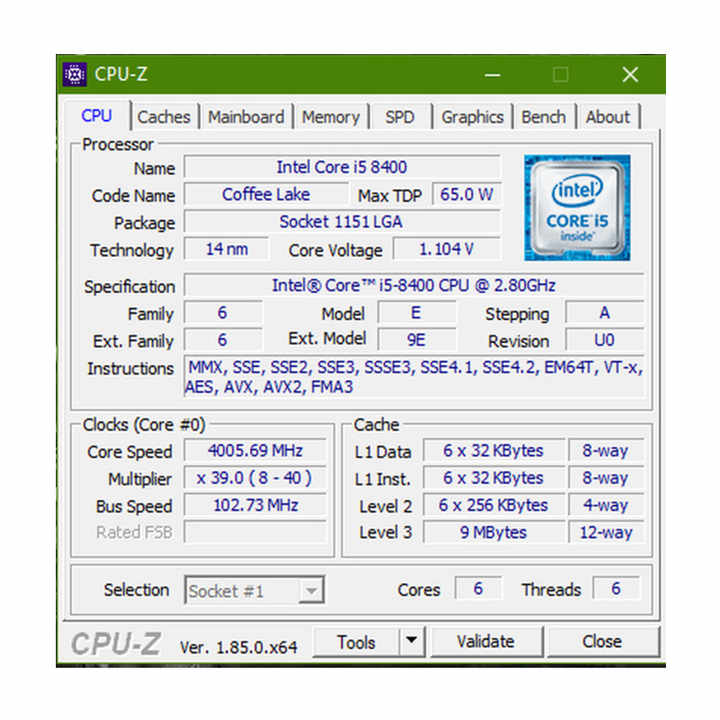This screenshot has height=720, width=720.
Task: Click the 'Clocks (Core #0)' group label
Action: tap(144, 425)
